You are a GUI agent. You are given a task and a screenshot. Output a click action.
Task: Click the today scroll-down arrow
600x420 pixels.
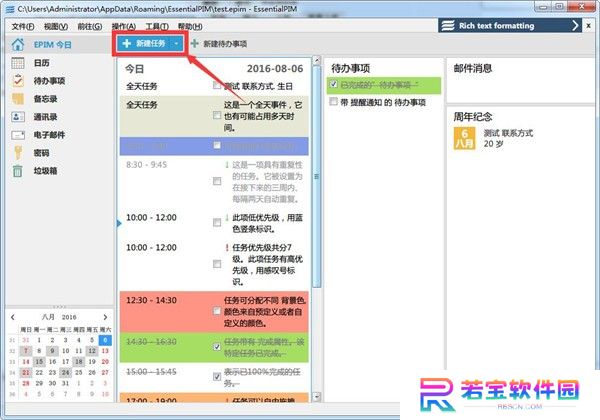coord(316,397)
